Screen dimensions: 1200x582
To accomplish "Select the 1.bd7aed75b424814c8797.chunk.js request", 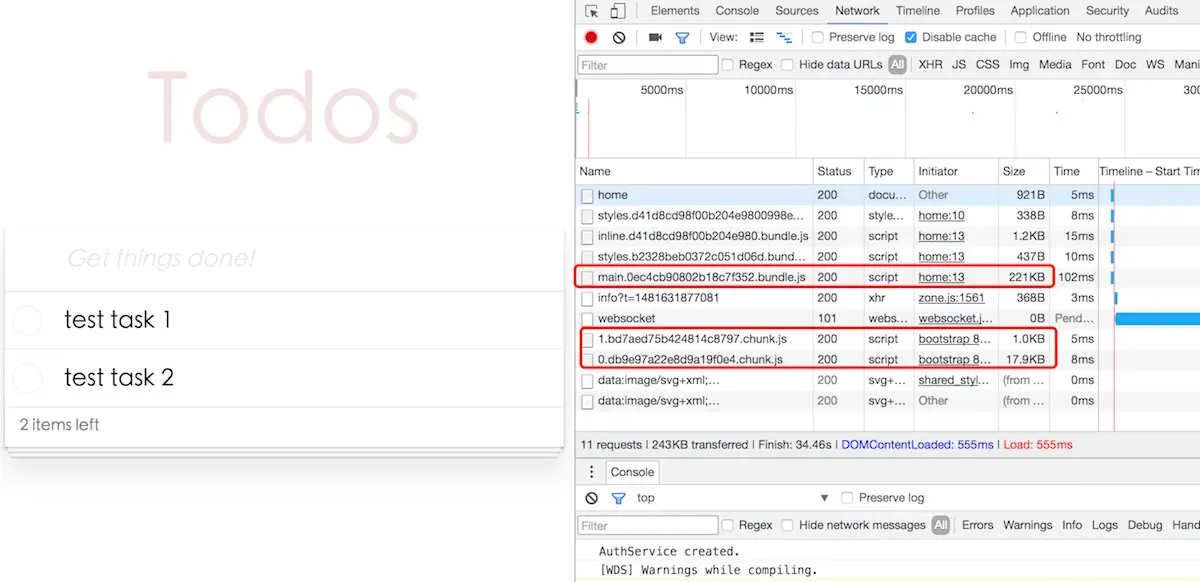I will tap(888, 339).
